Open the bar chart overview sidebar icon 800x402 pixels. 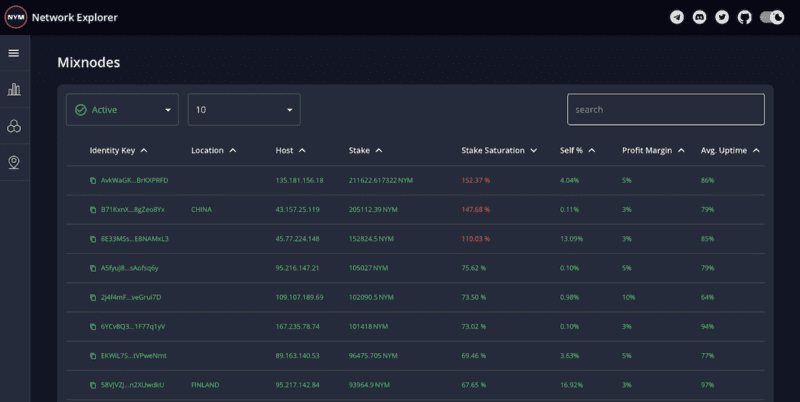click(14, 89)
